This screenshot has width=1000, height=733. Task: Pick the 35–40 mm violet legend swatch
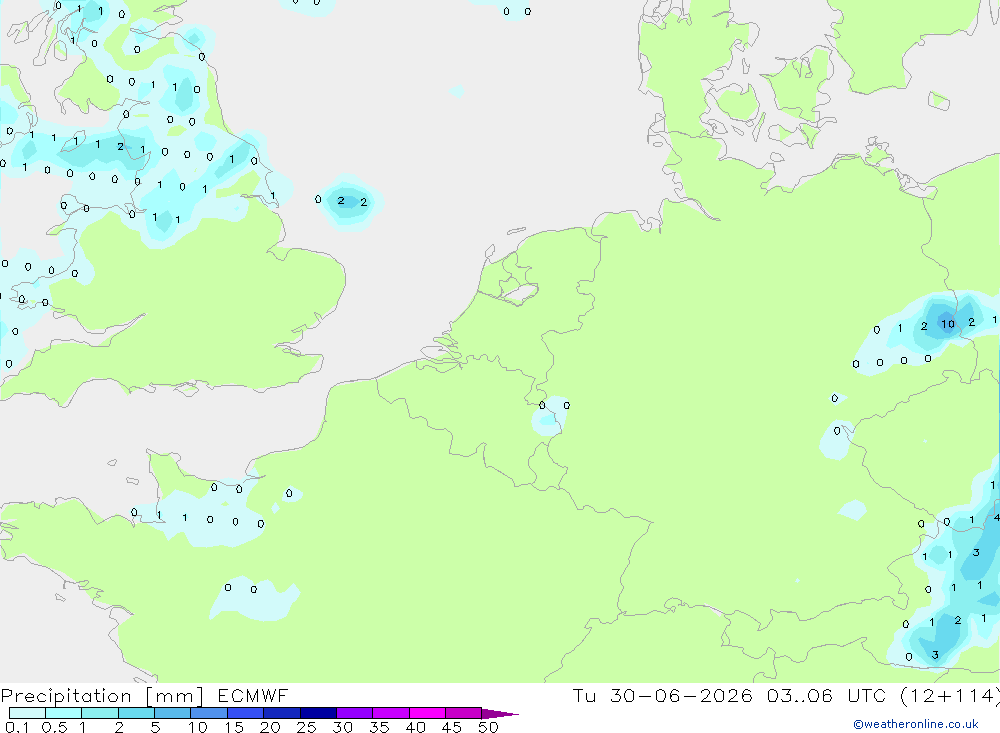(x=391, y=713)
